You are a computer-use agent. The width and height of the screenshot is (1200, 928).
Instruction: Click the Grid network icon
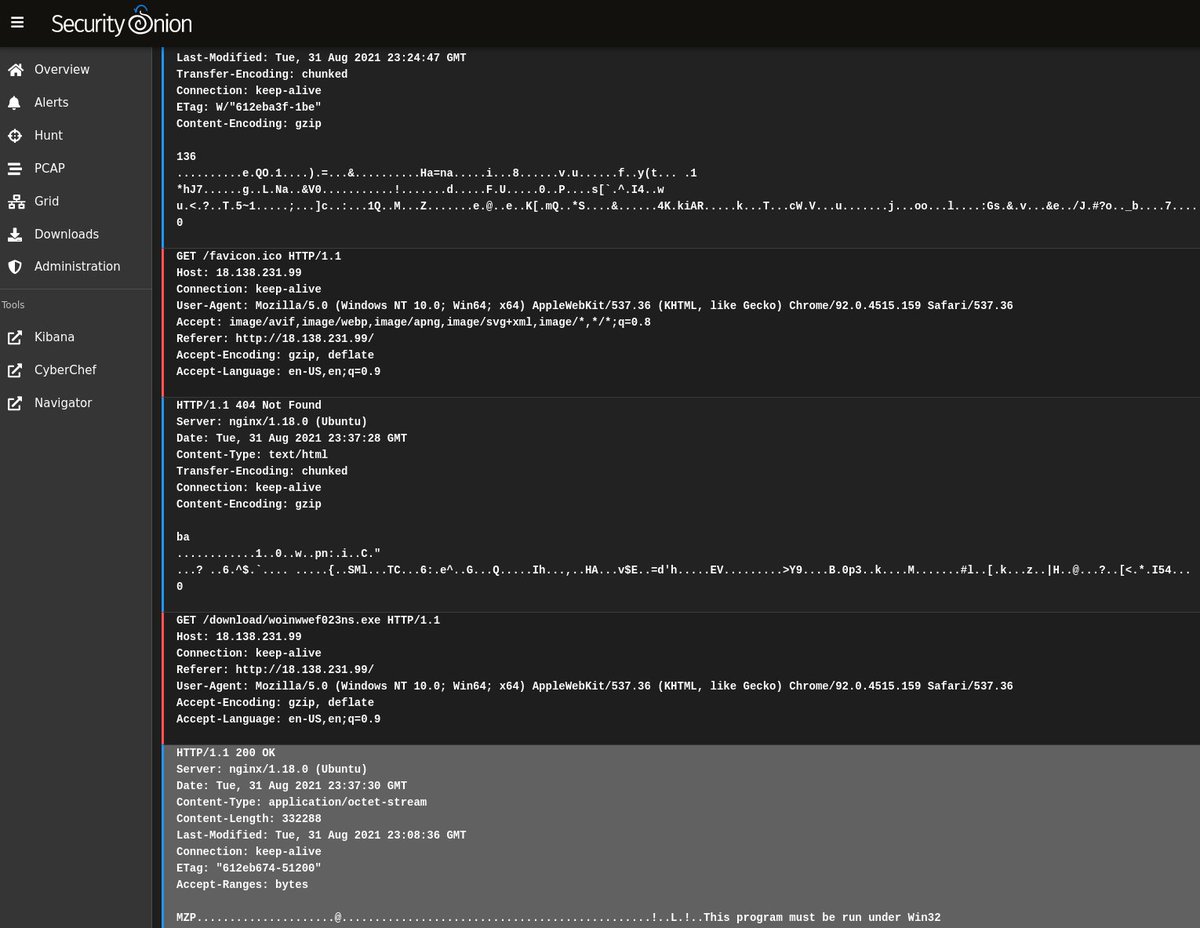(x=15, y=202)
